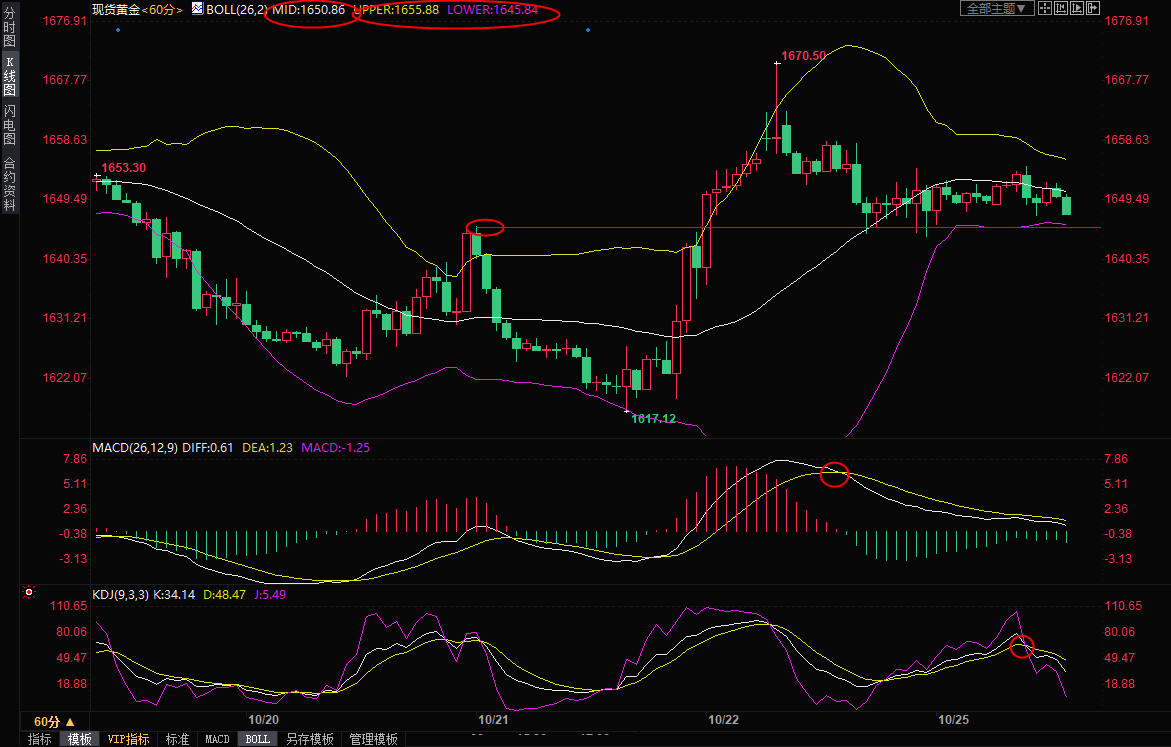Click the play-forward chart icon
Viewport: 1171px width, 747px height.
tap(1077, 8)
